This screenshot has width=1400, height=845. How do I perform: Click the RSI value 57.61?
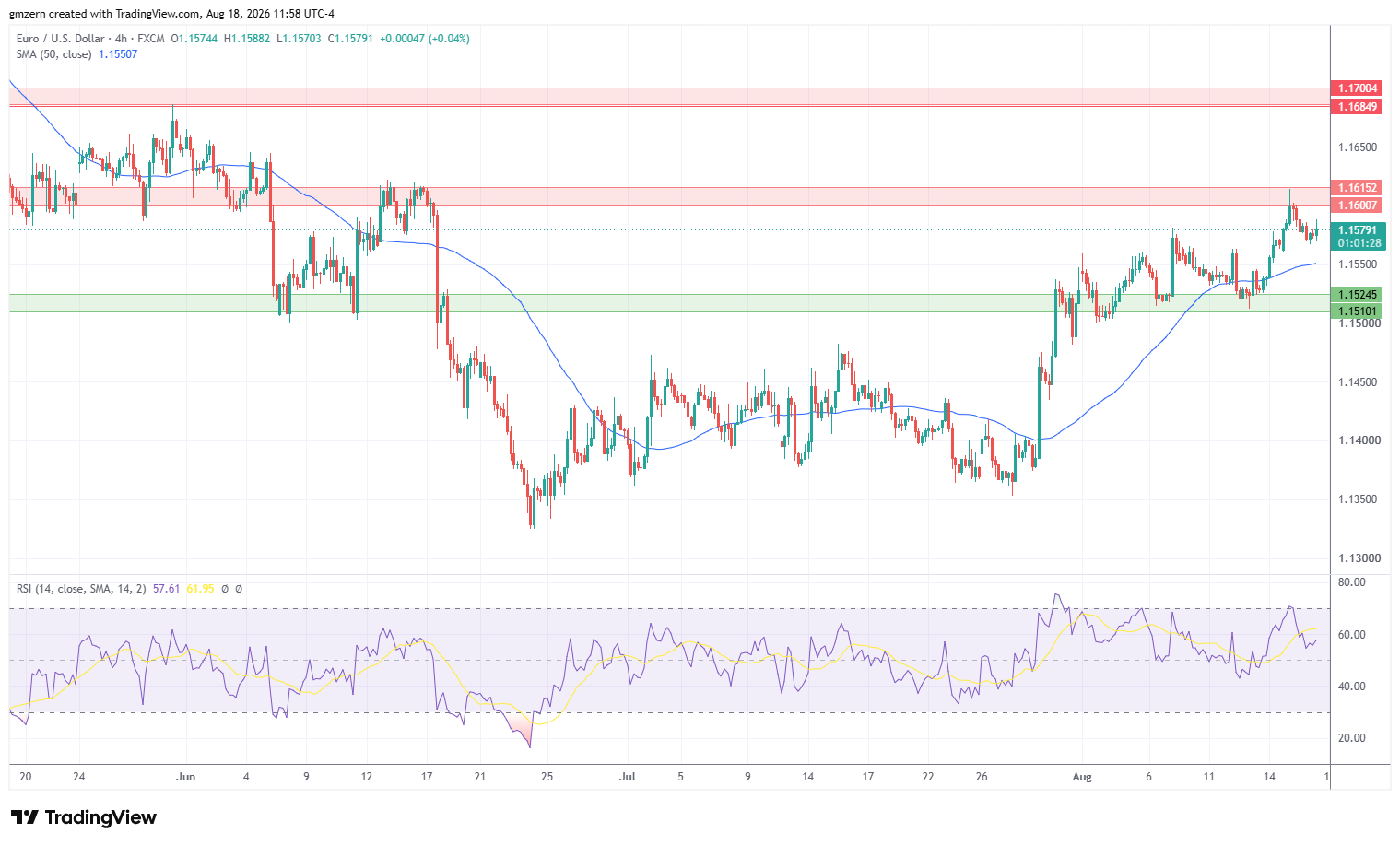(166, 588)
